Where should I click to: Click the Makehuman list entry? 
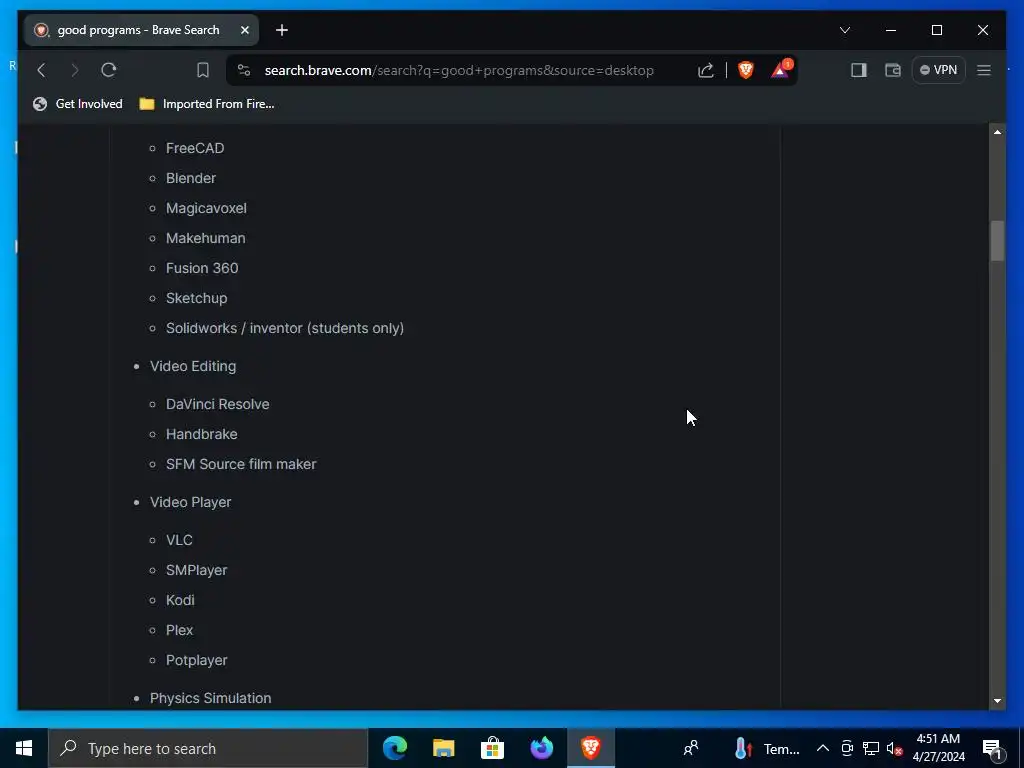coord(206,238)
